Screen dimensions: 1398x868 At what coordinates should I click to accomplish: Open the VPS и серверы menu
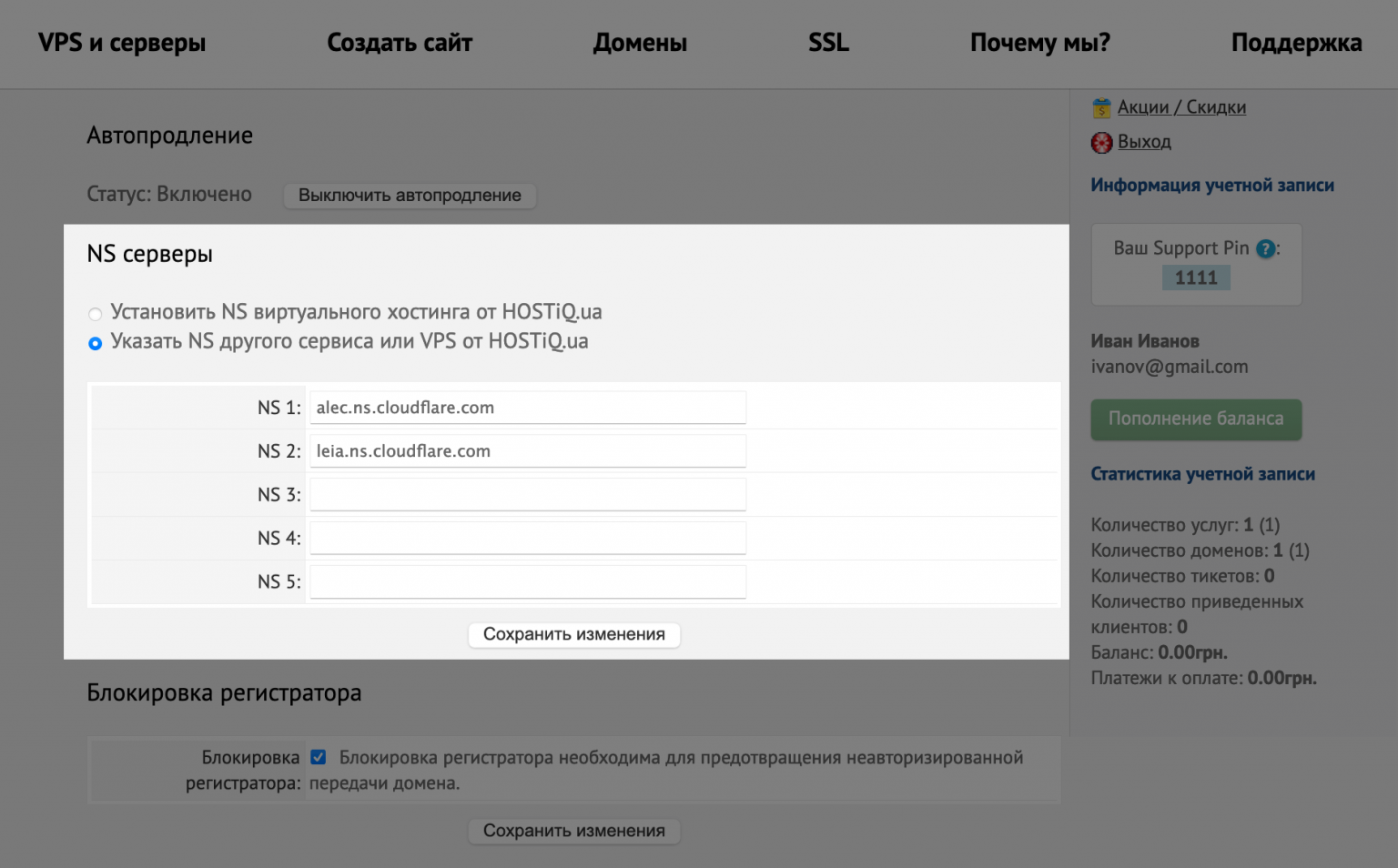point(122,43)
